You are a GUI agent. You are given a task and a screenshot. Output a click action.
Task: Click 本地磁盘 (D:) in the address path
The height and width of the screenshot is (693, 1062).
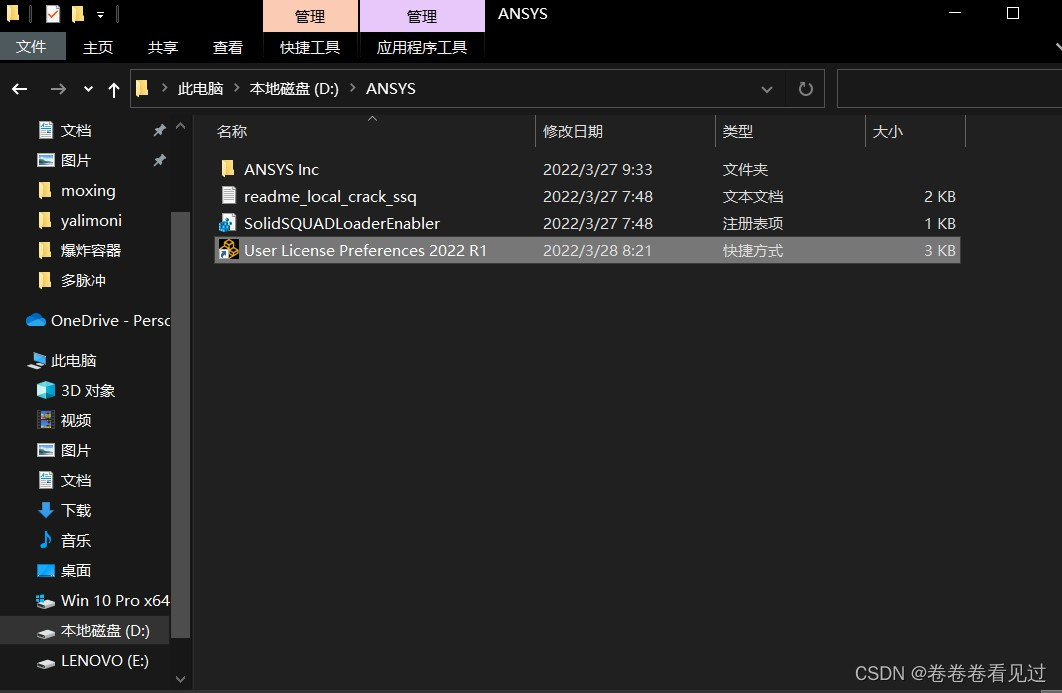coord(294,89)
